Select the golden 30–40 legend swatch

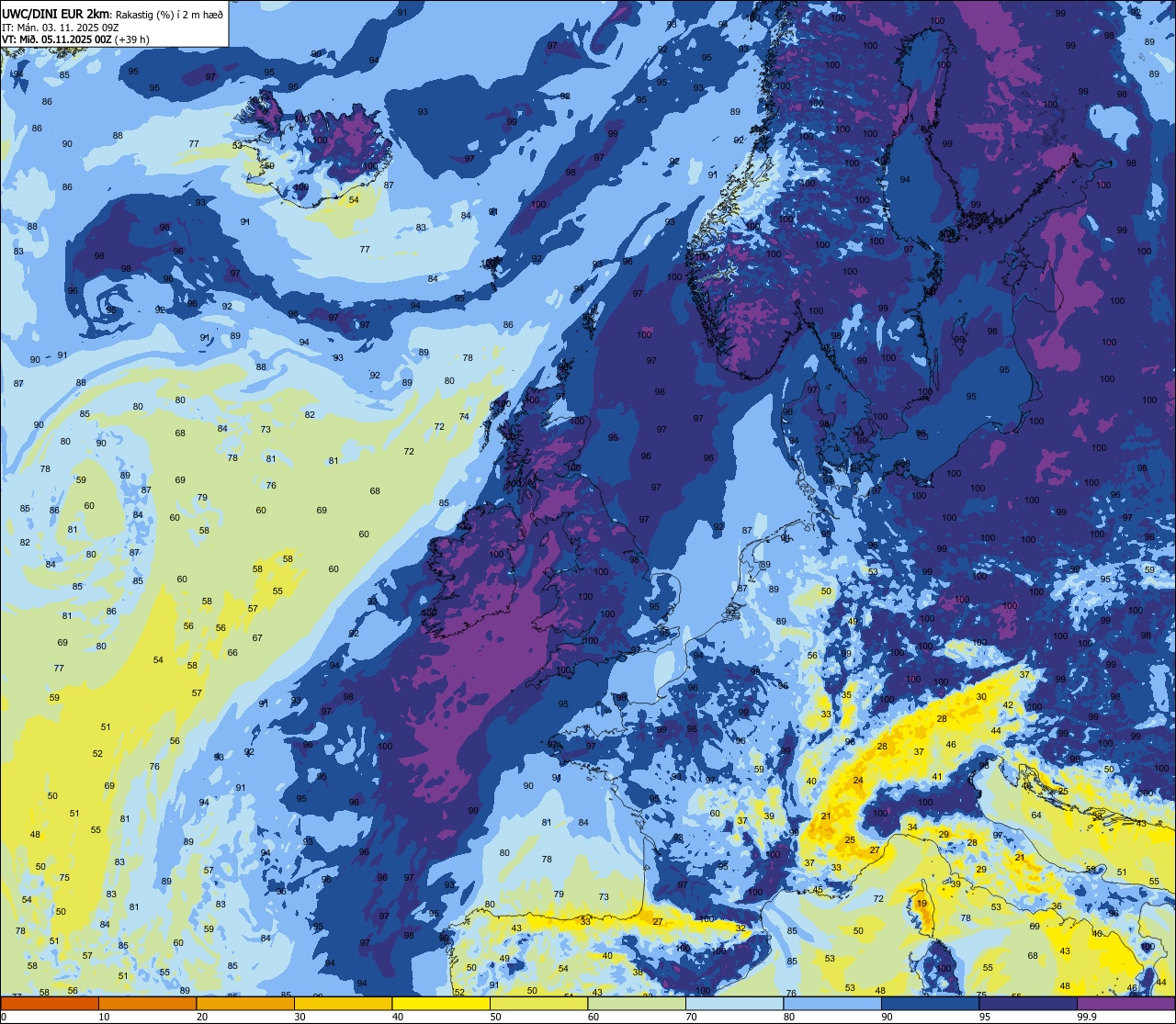[x=343, y=1003]
